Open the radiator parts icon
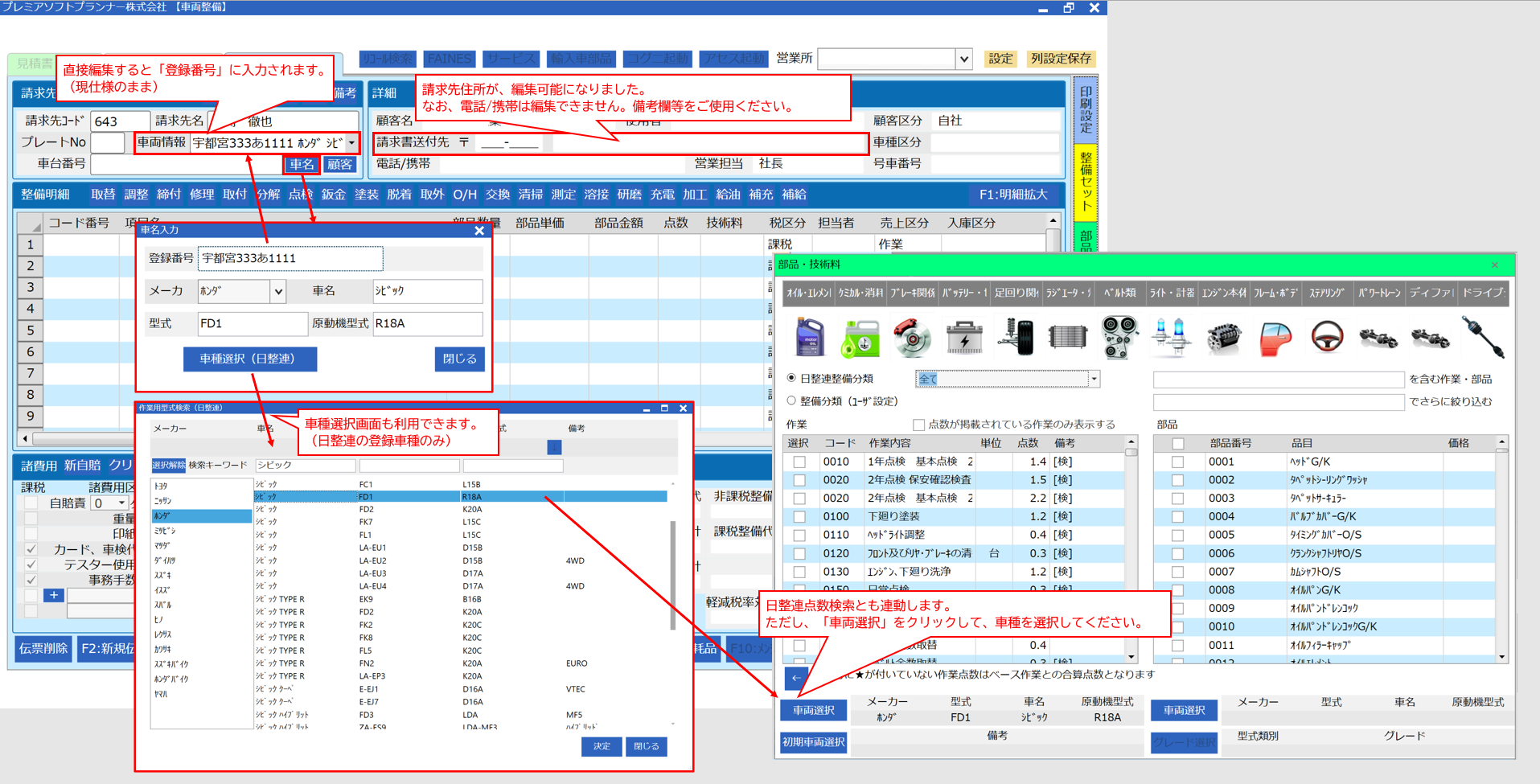Screen dimensions: 1540x784 (1067, 337)
